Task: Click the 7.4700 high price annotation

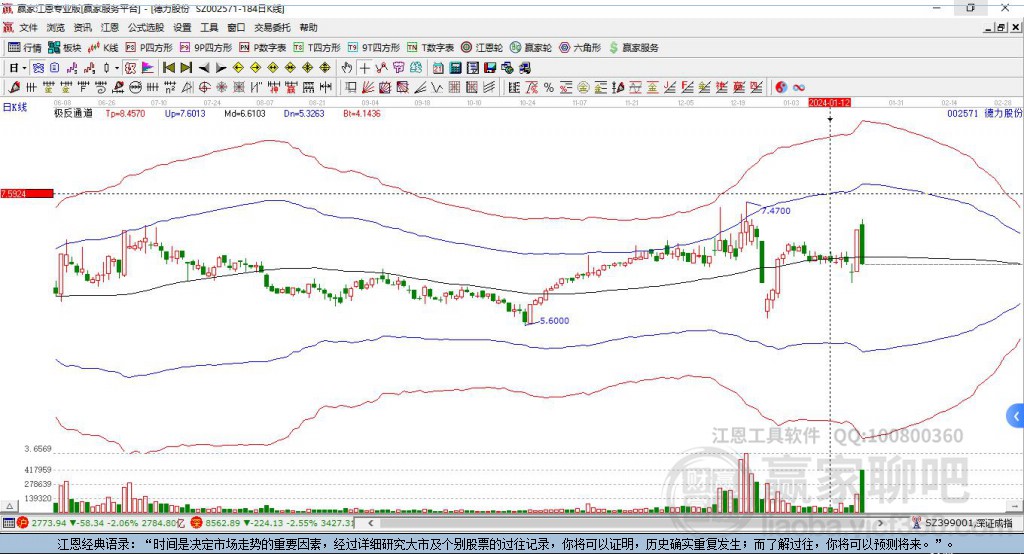Action: (x=776, y=211)
